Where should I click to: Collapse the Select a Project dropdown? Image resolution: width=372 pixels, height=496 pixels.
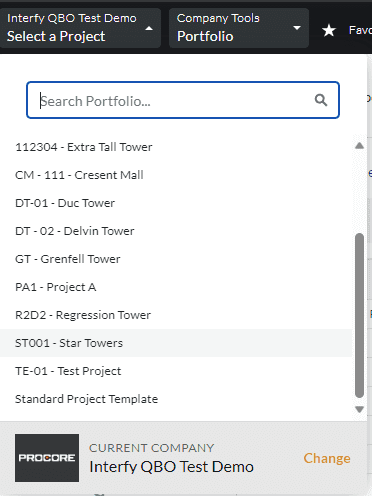(80, 28)
